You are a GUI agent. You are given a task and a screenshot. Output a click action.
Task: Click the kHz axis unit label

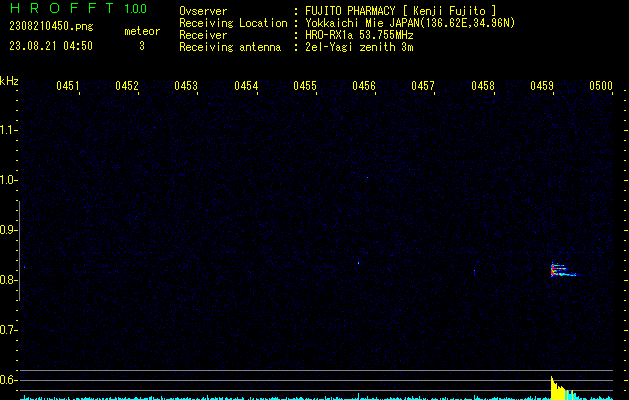[9, 81]
